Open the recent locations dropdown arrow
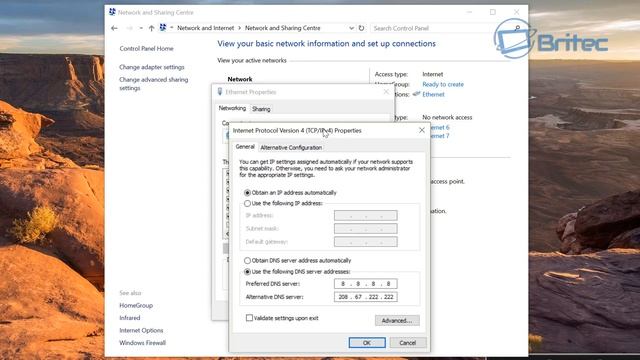Screen dimensions: 640x360 [x=141, y=28]
